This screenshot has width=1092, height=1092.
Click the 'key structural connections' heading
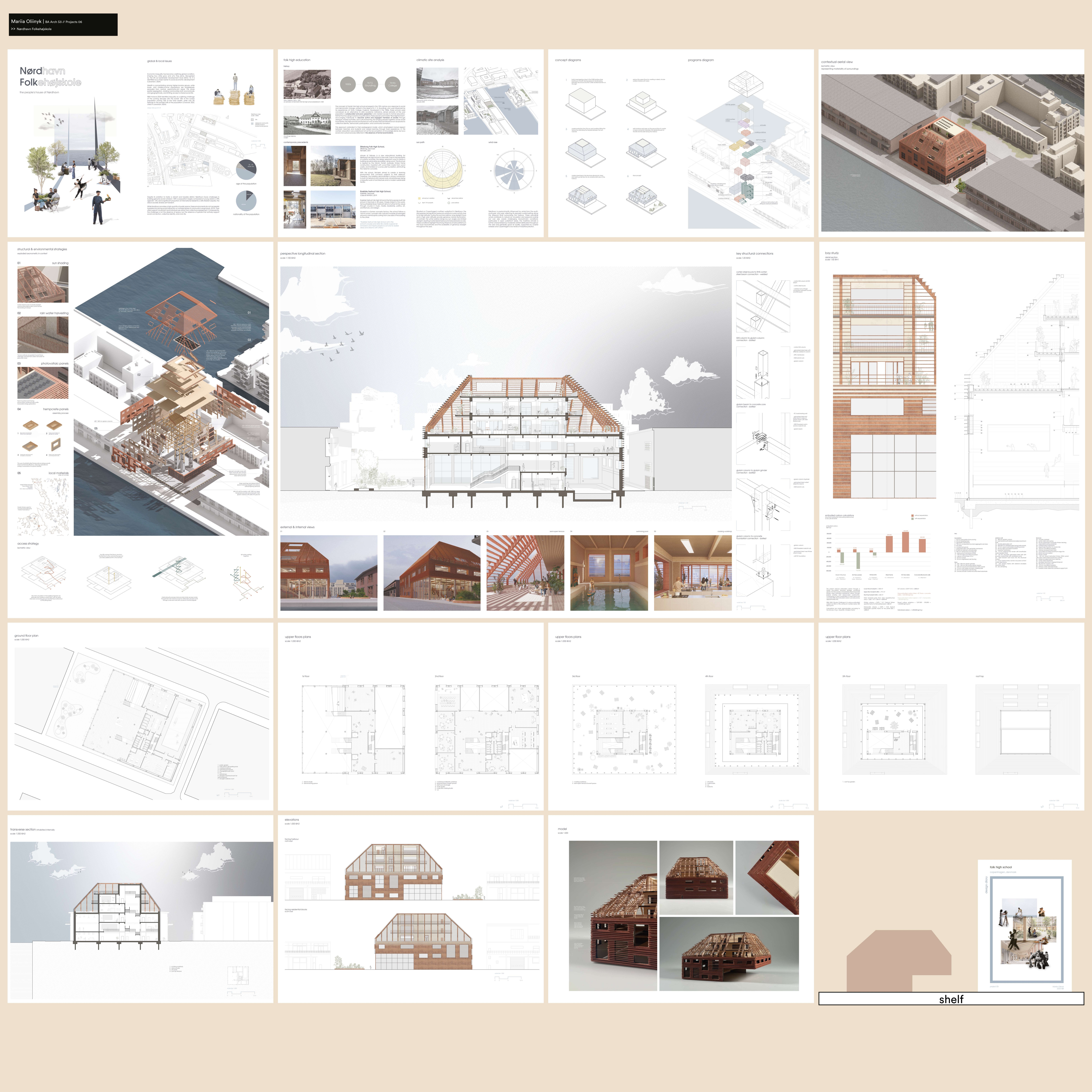coord(755,254)
